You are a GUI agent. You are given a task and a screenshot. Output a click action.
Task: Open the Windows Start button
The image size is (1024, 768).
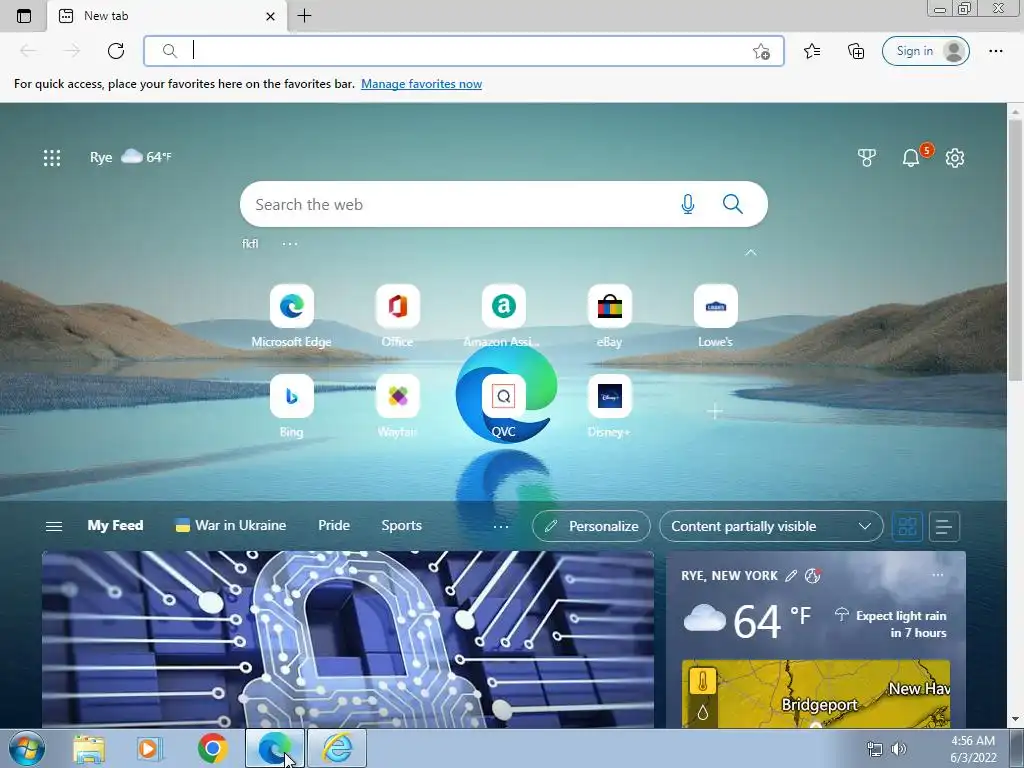(x=27, y=748)
